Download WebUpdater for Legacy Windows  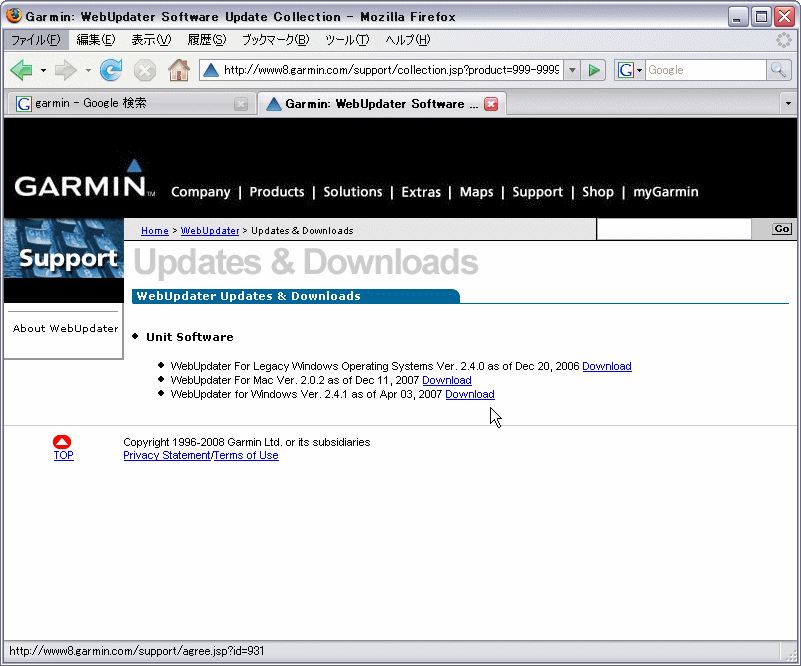[x=607, y=366]
